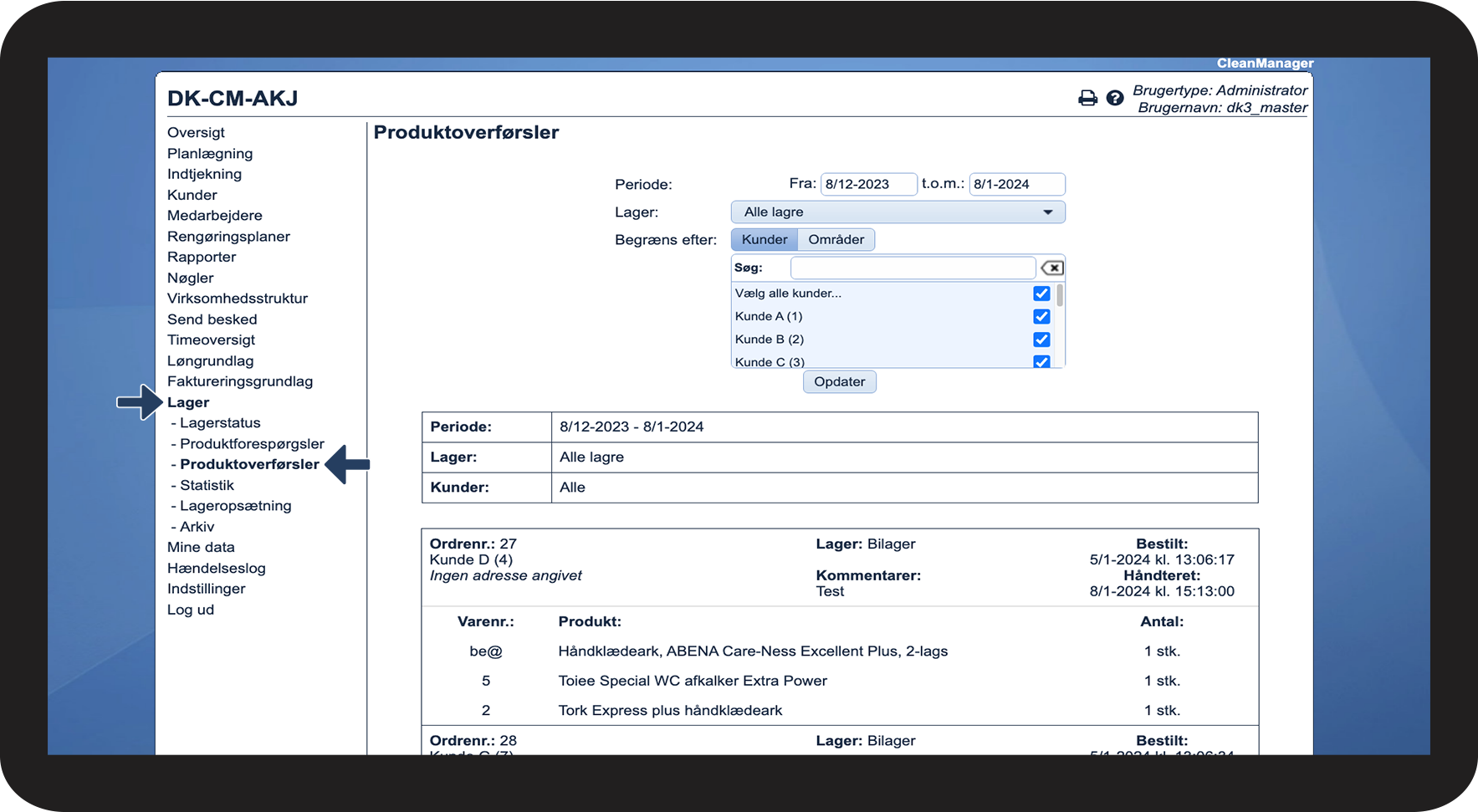Open the Kunder menu item
This screenshot has width=1478, height=812.
coord(192,195)
